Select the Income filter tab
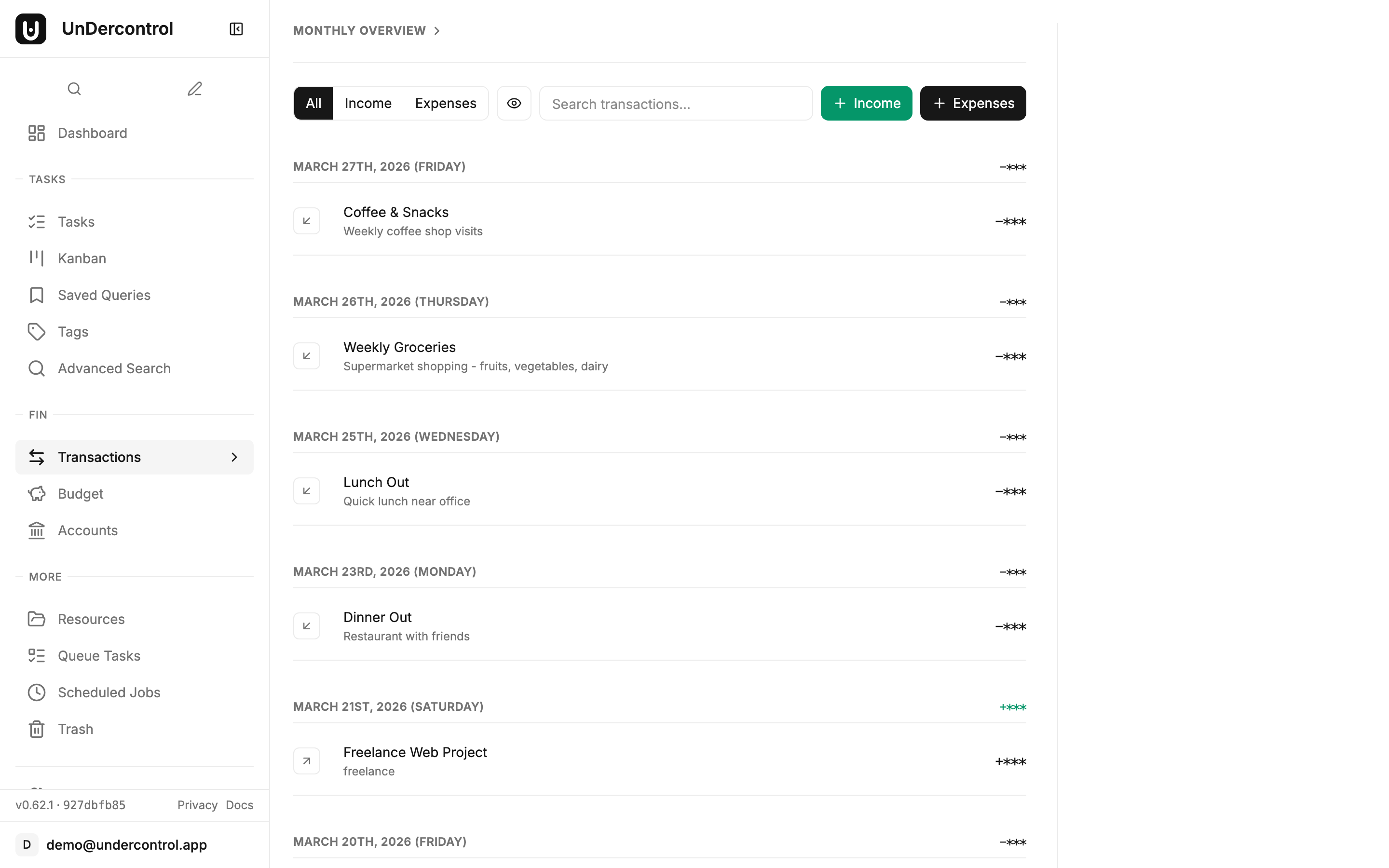 (368, 103)
